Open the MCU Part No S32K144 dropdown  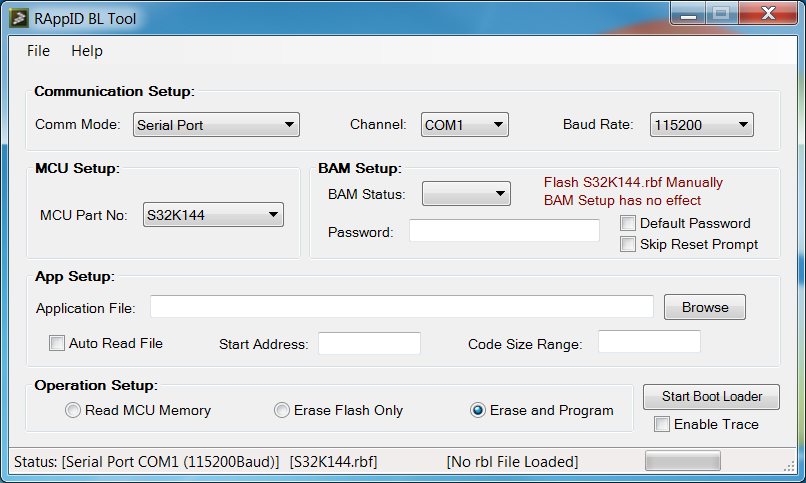[213, 215]
